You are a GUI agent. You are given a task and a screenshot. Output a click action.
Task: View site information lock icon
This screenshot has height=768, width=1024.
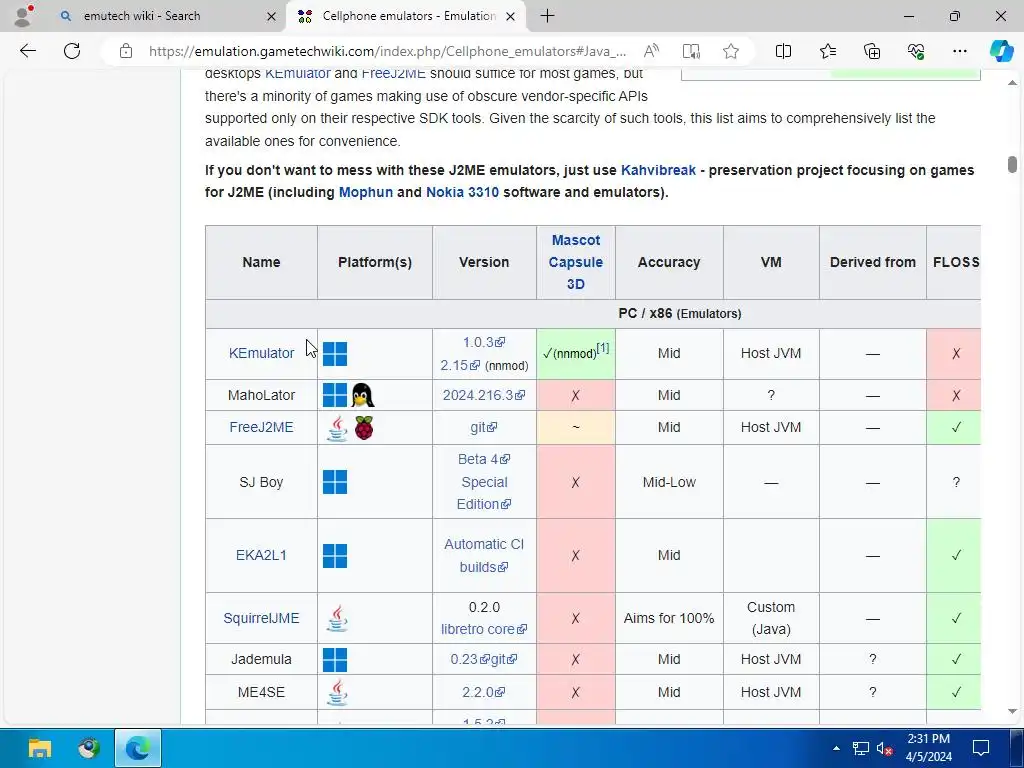click(126, 51)
